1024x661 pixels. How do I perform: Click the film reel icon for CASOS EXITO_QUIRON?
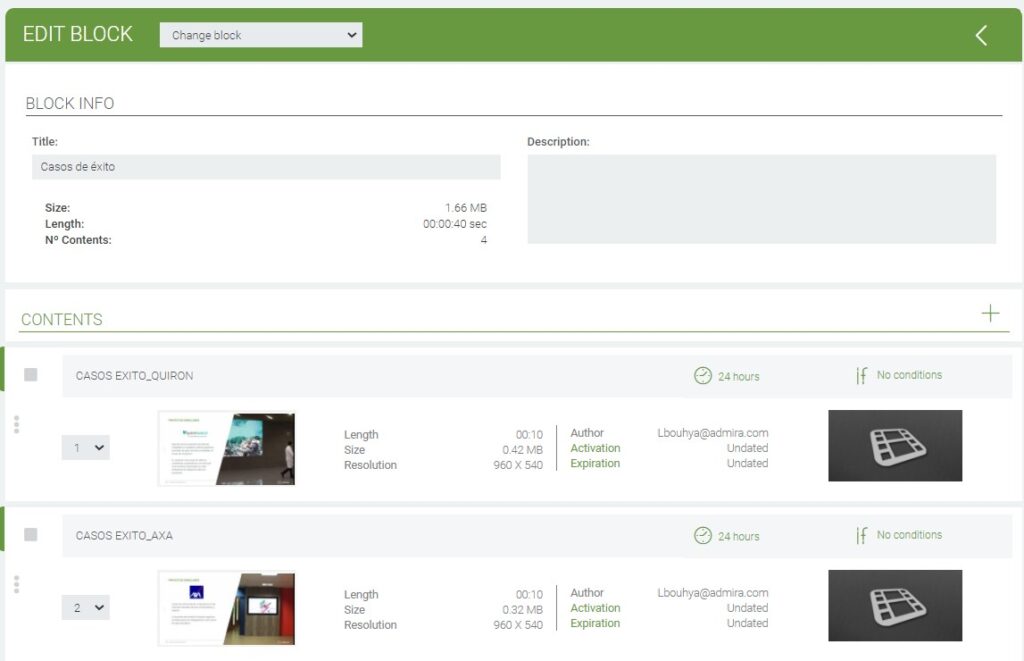(895, 446)
